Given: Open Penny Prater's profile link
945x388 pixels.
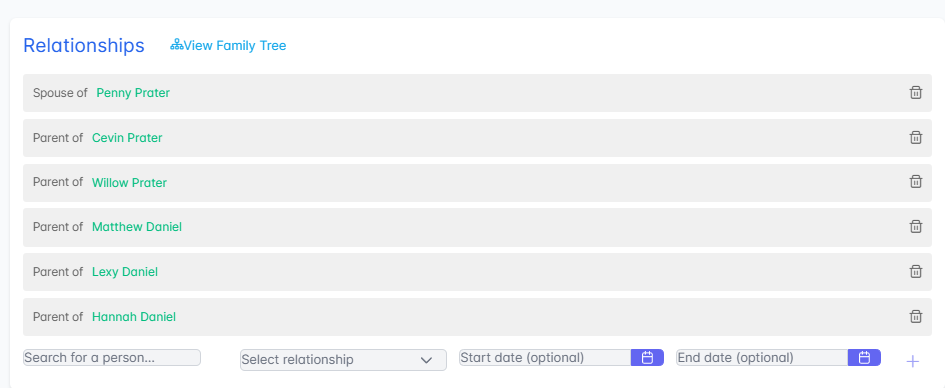Looking at the screenshot, I should point(133,93).
